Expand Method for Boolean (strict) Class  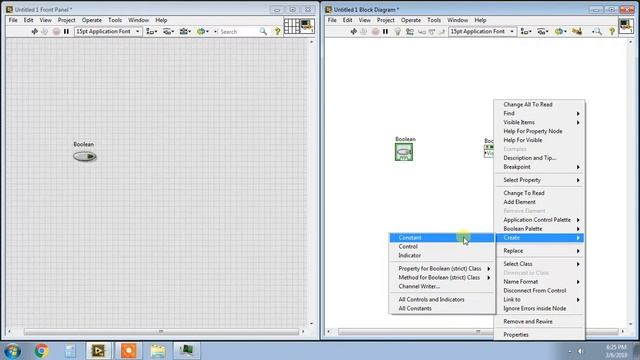tap(442, 278)
